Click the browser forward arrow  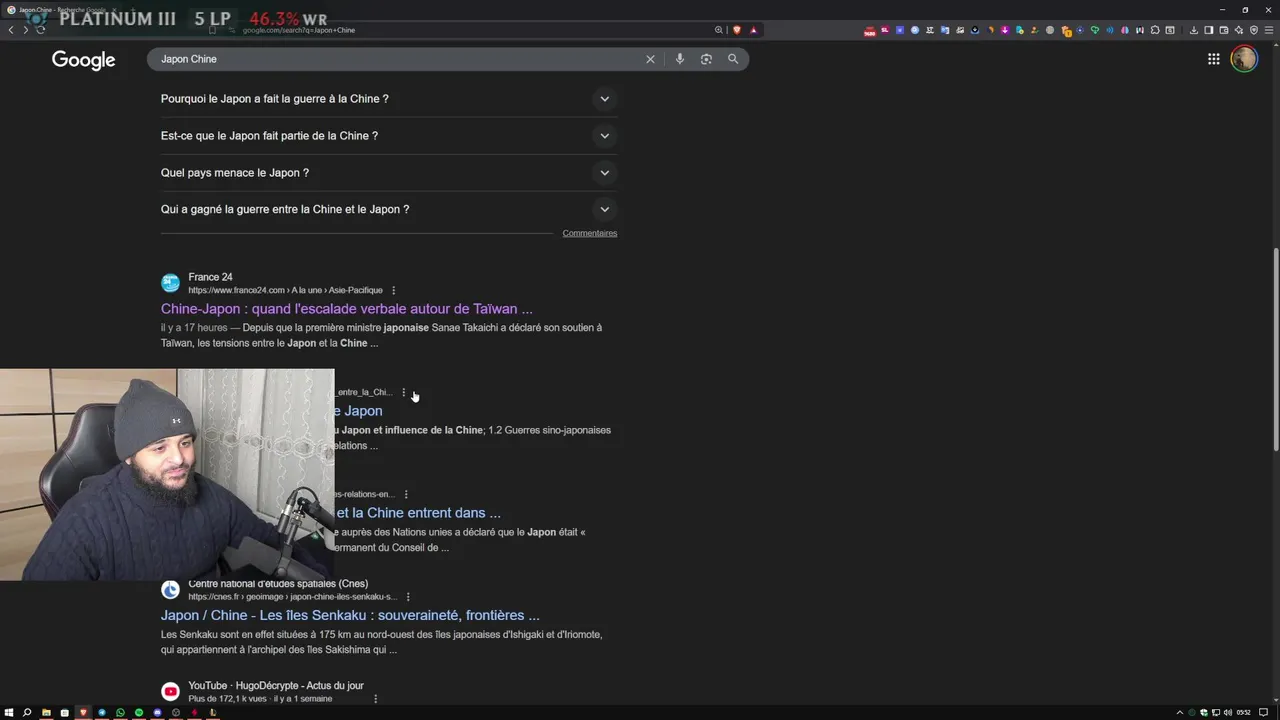point(25,30)
